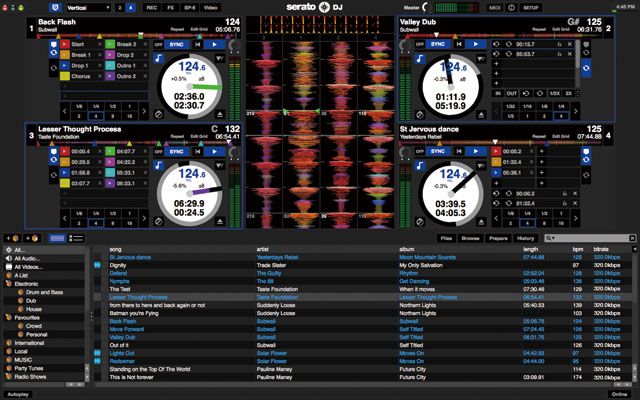The width and height of the screenshot is (640, 400).
Task: Enable SYNC on deck 1
Action: [x=176, y=44]
